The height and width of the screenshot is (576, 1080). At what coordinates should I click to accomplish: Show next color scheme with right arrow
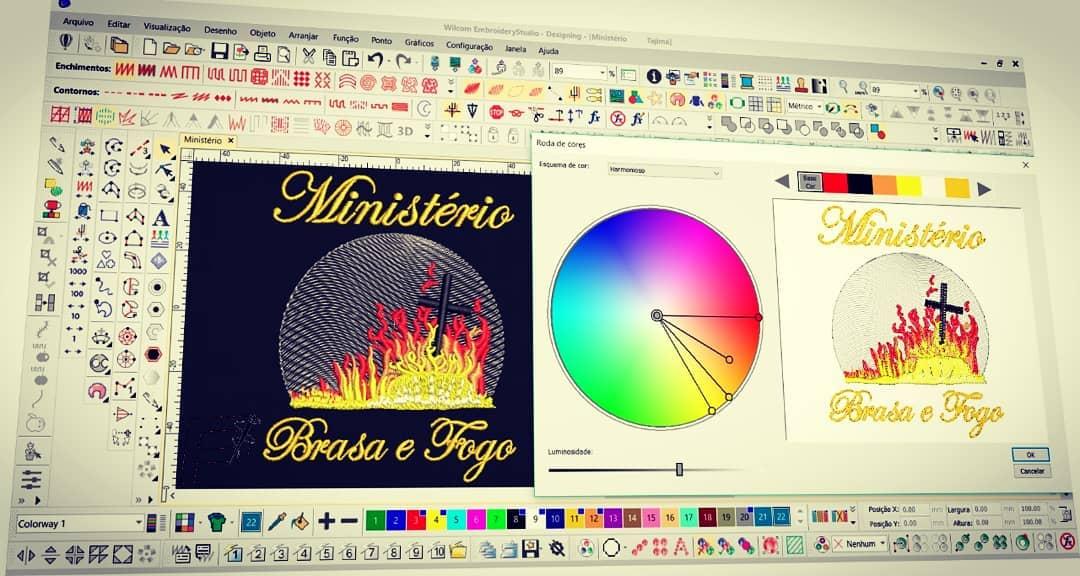click(984, 189)
